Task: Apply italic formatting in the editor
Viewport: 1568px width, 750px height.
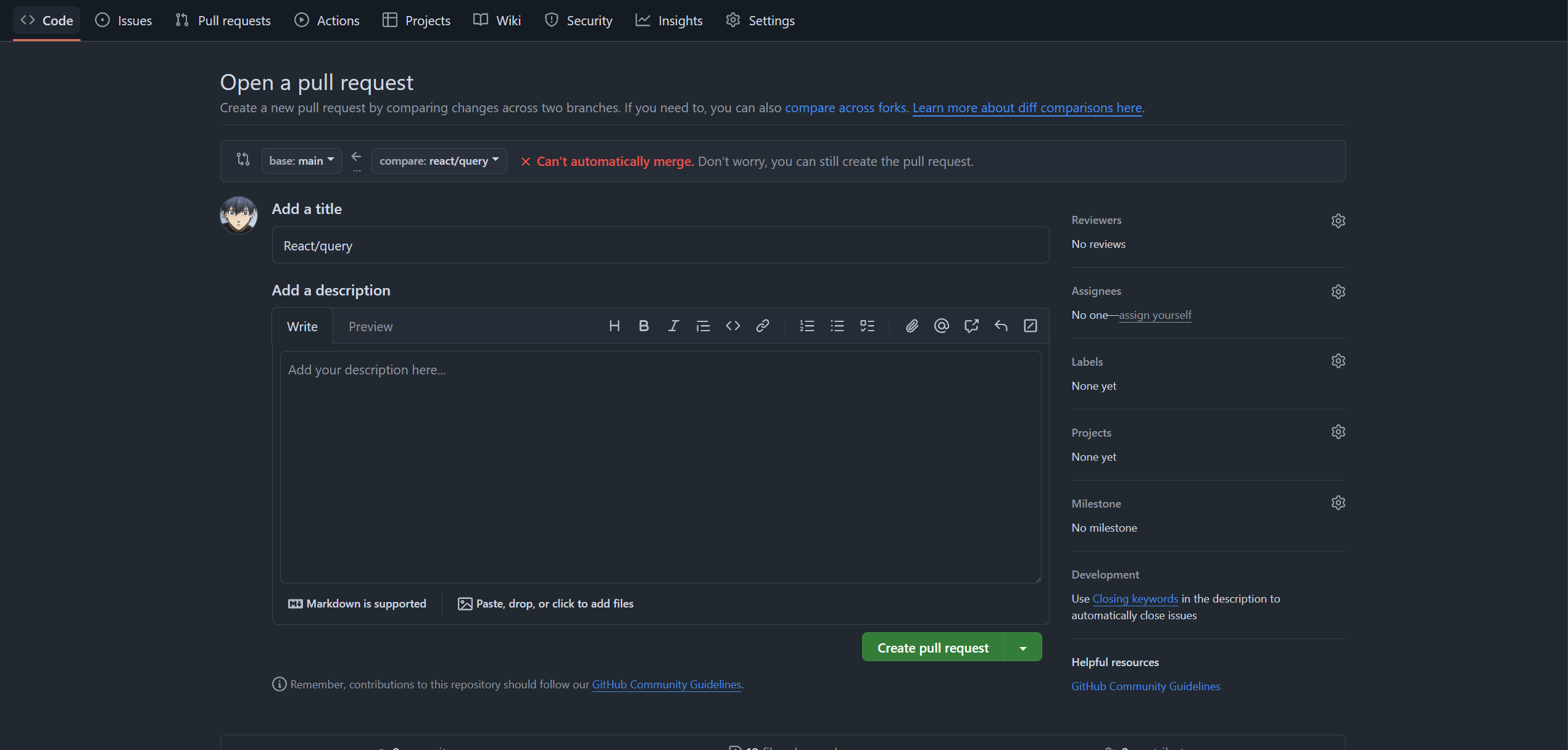Action: [673, 326]
